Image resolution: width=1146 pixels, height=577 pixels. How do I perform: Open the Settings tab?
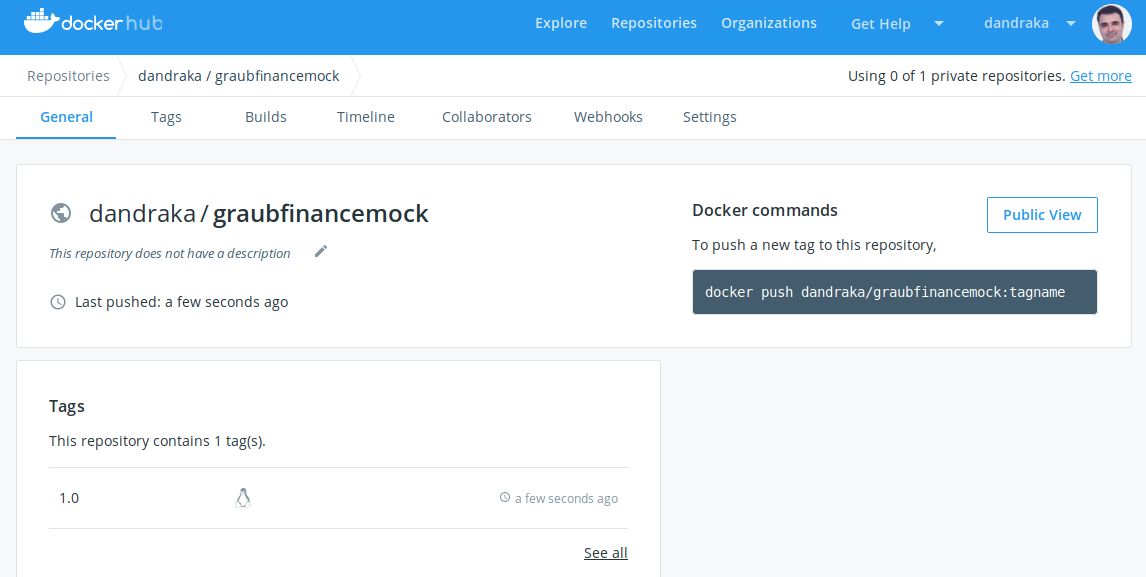point(709,117)
